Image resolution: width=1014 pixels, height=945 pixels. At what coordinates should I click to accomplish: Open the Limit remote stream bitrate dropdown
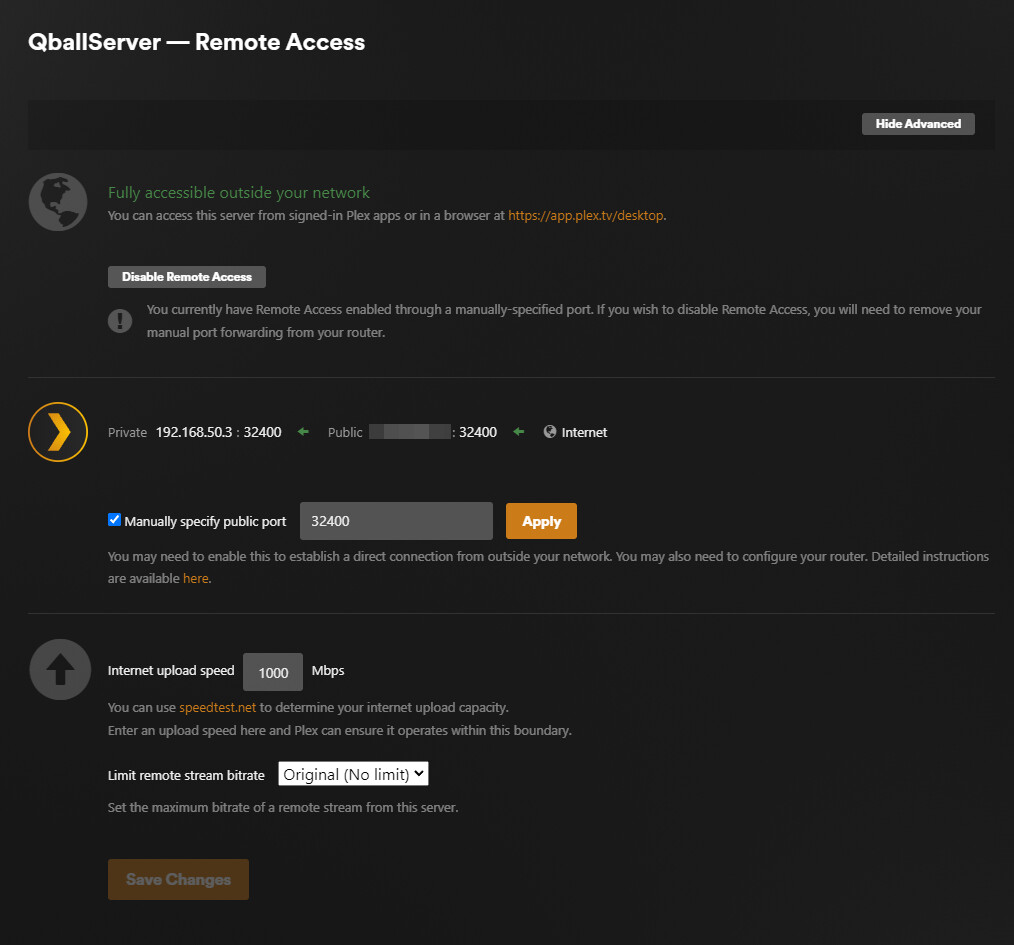352,773
